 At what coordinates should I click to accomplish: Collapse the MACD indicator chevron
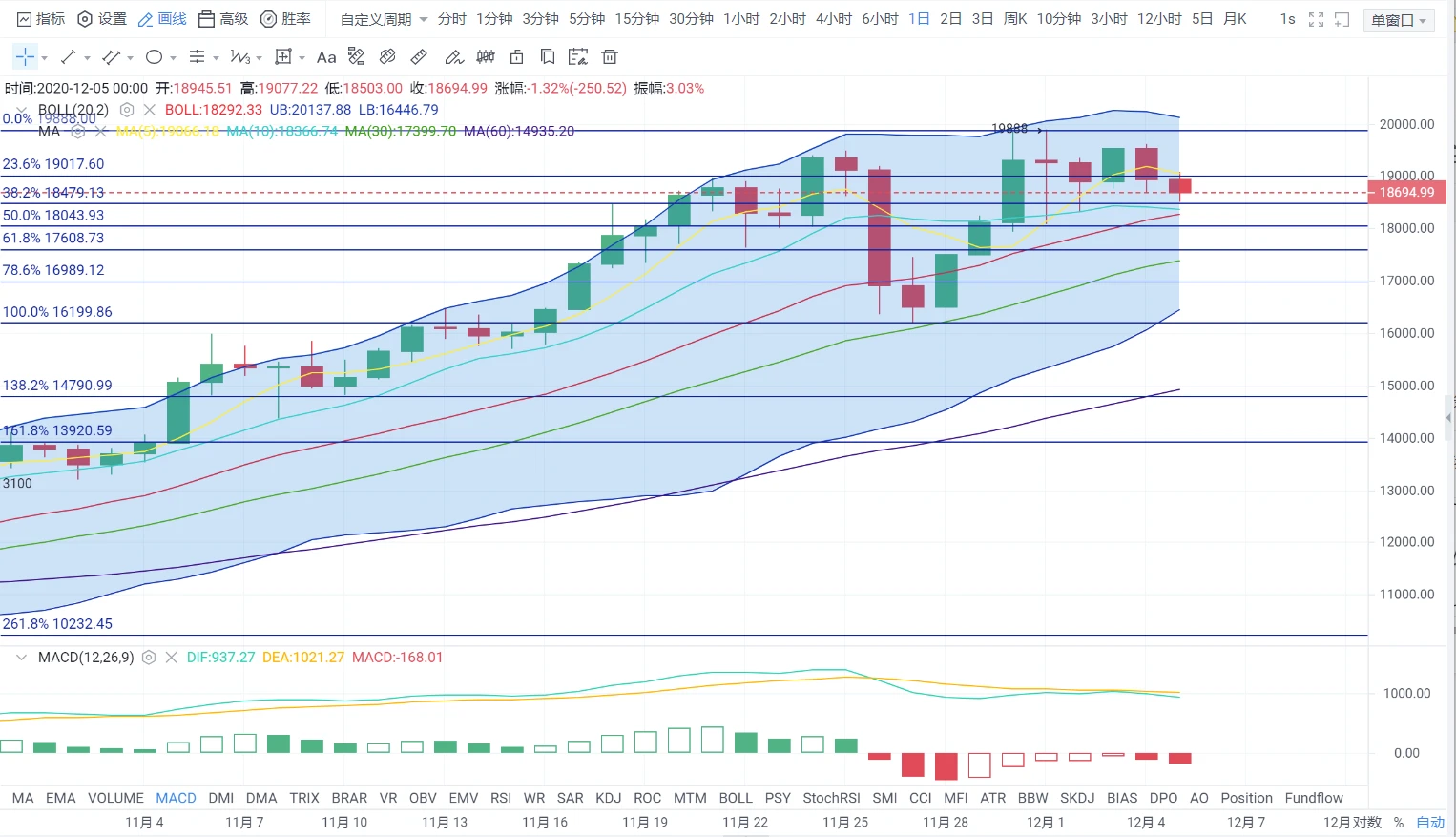click(x=21, y=658)
